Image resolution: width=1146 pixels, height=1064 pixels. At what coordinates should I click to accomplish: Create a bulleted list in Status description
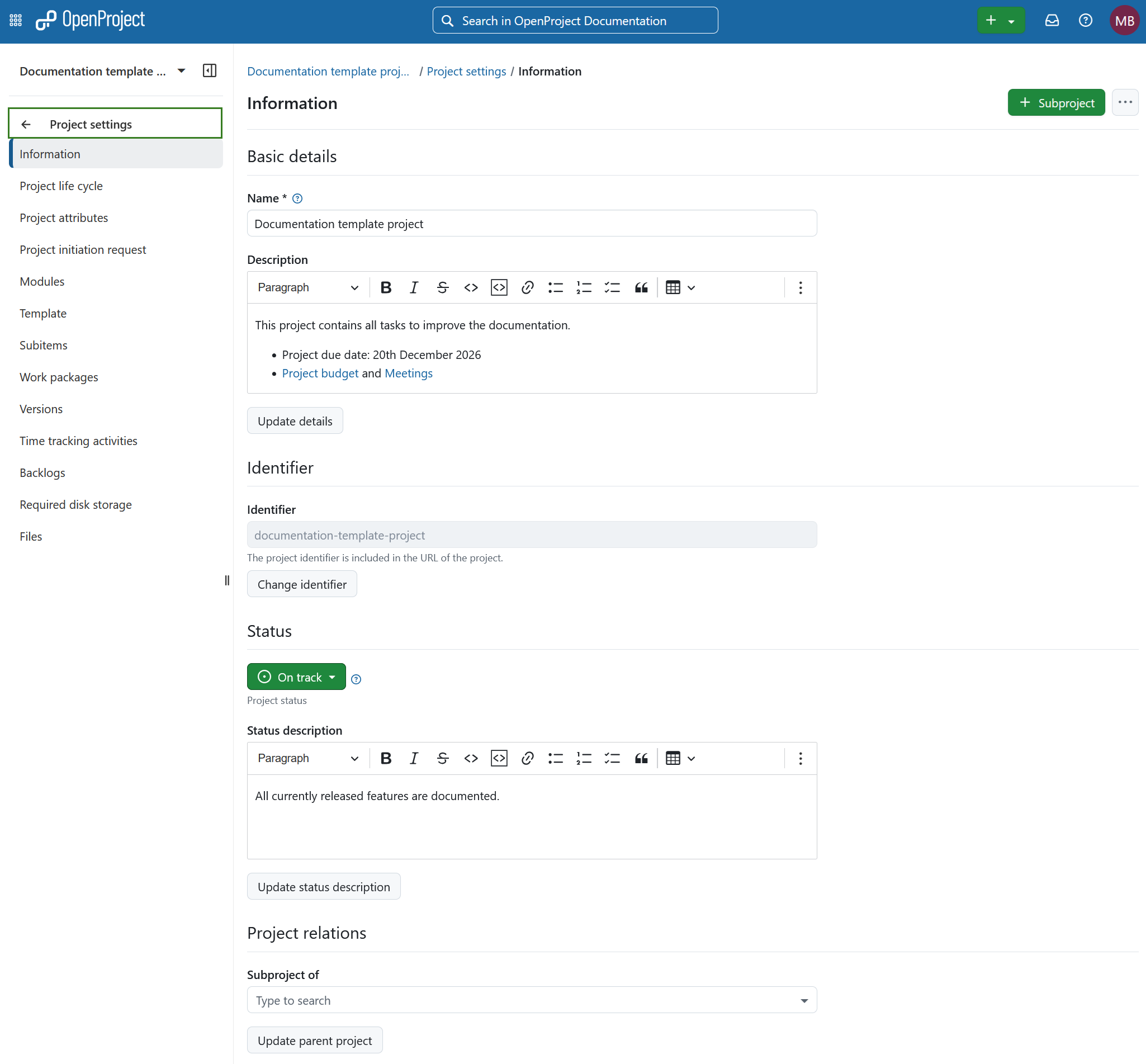[x=555, y=758]
